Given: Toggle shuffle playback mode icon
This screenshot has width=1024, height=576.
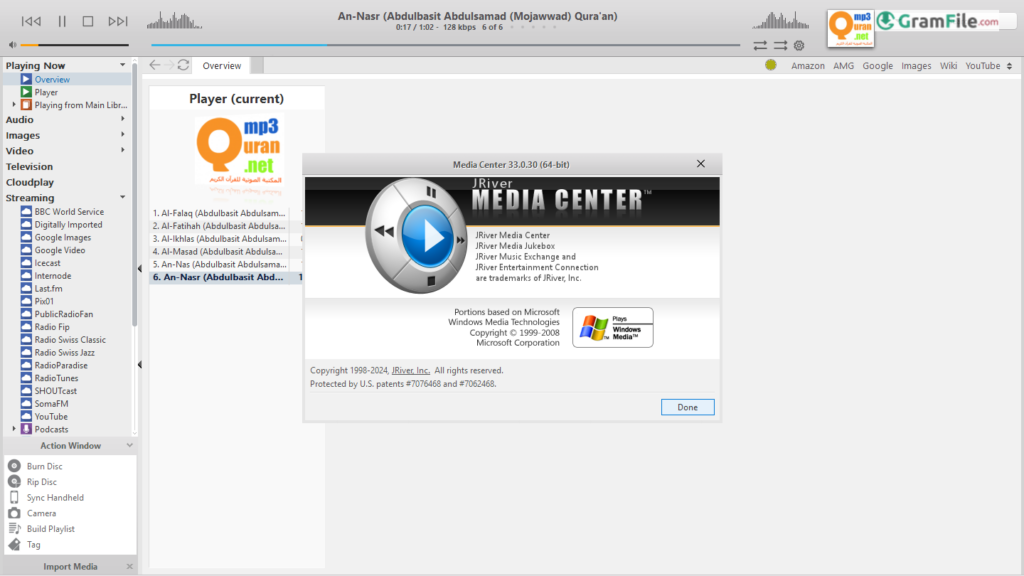Looking at the screenshot, I should pos(780,46).
